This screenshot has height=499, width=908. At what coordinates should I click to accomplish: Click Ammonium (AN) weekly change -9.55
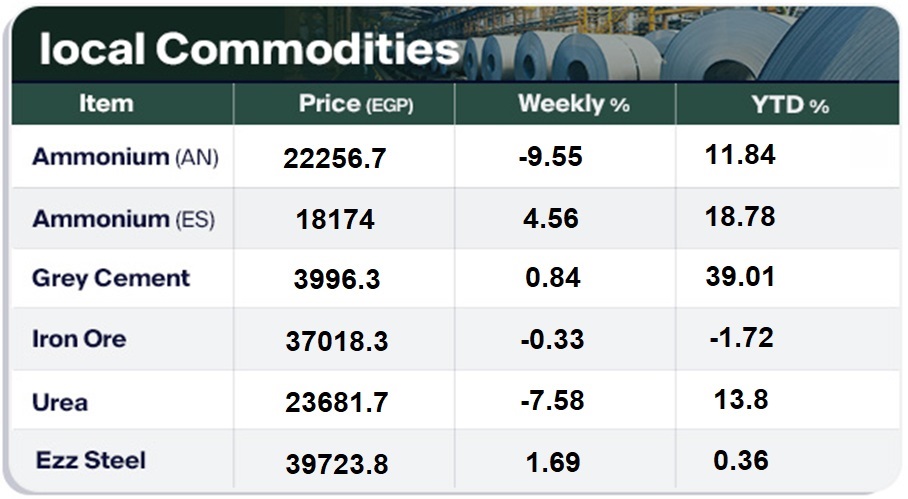552,158
